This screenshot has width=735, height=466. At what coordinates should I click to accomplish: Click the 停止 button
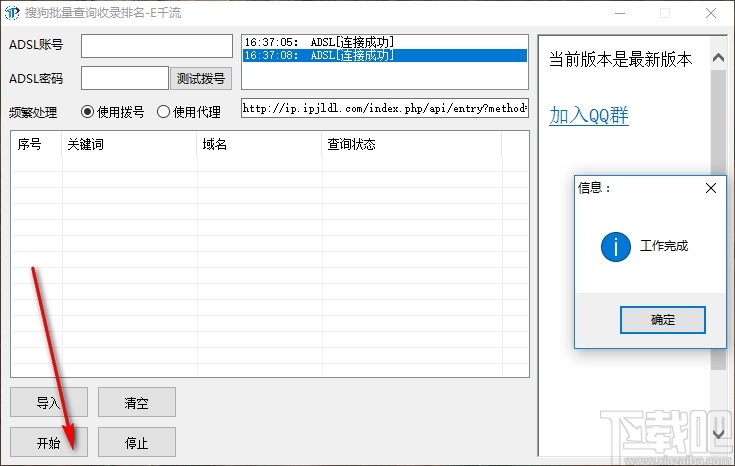pos(136,442)
